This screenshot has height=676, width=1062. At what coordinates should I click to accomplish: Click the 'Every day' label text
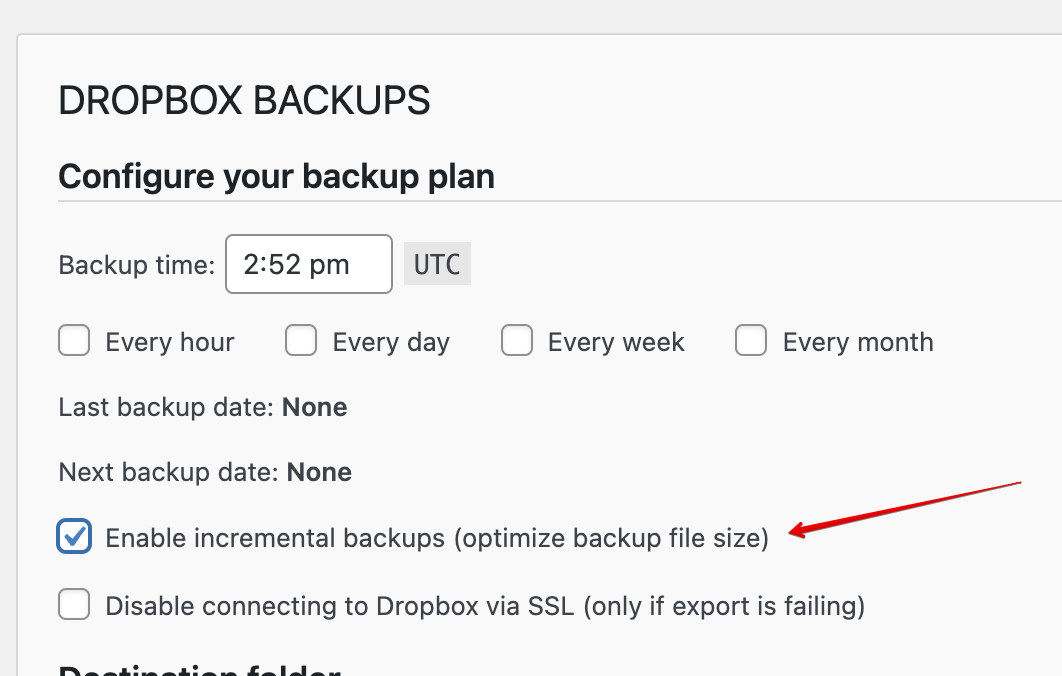pyautogui.click(x=391, y=342)
